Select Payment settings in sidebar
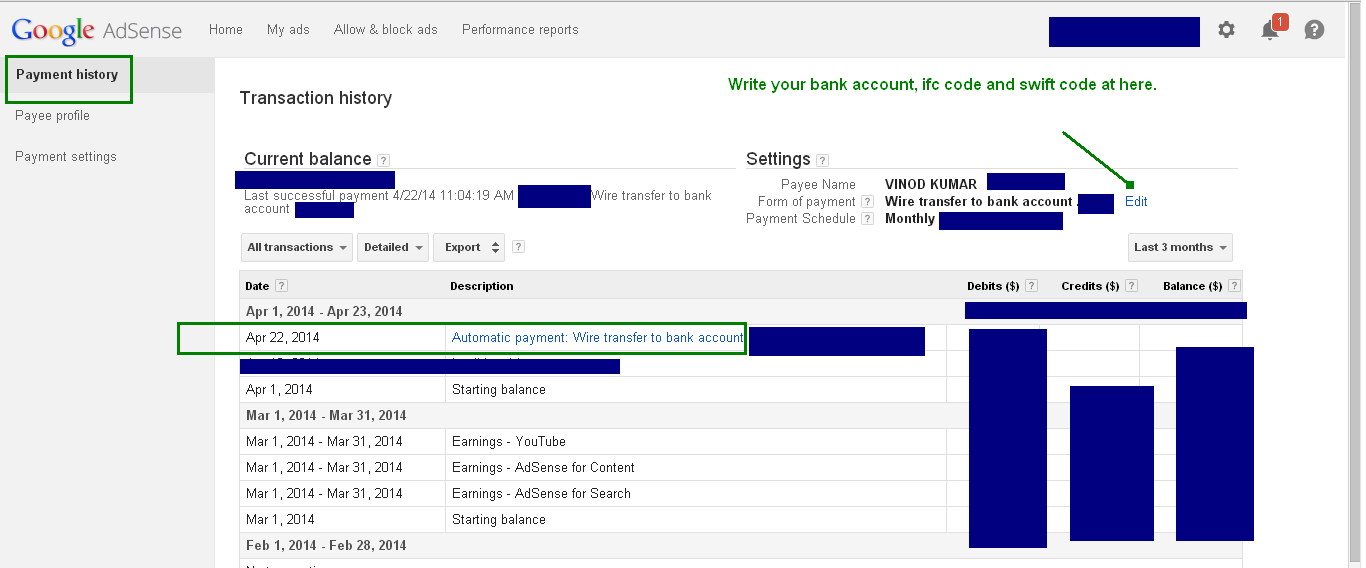The width and height of the screenshot is (1366, 568). [66, 157]
